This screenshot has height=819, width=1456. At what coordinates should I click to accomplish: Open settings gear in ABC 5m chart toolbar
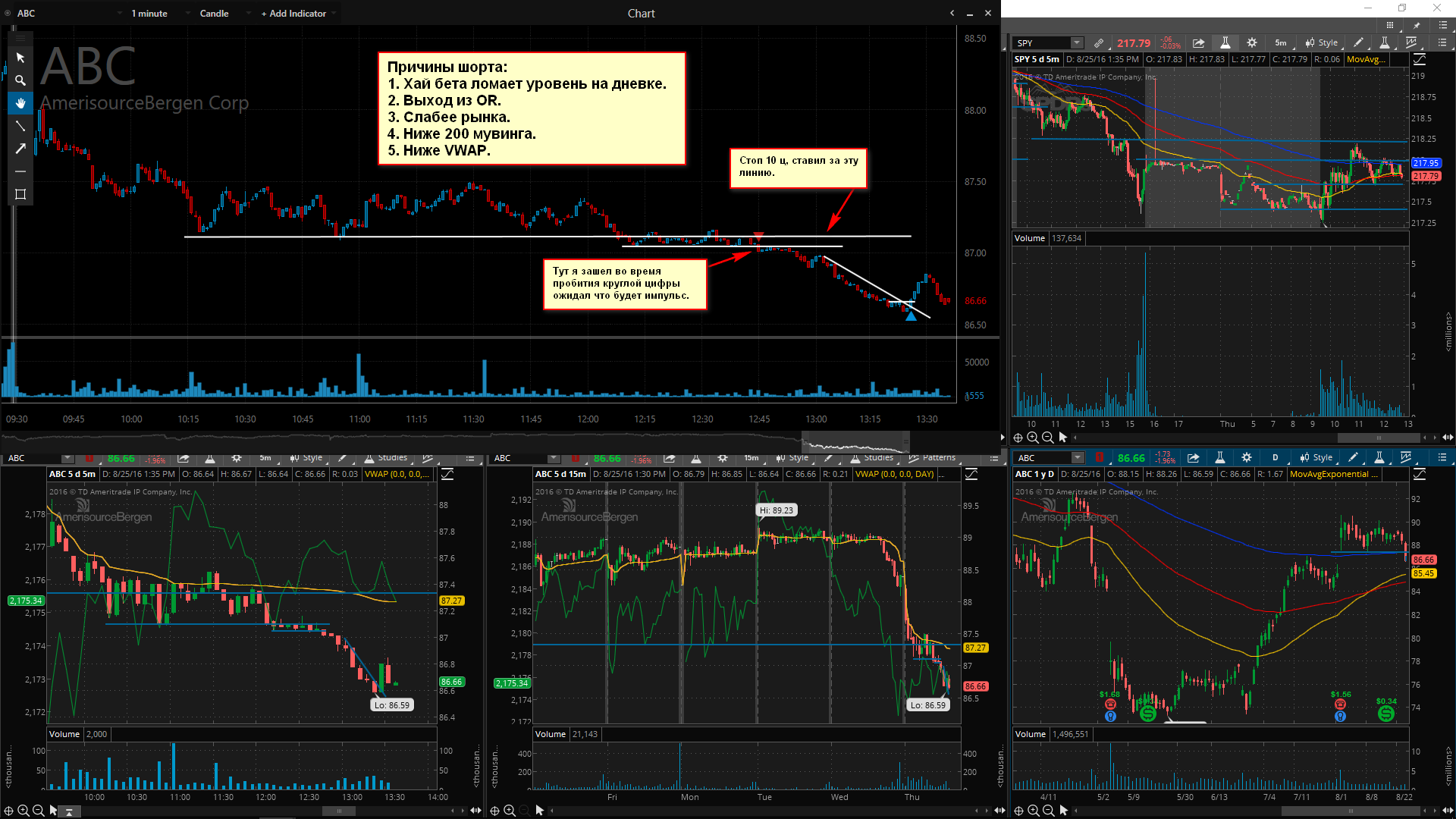(x=237, y=458)
